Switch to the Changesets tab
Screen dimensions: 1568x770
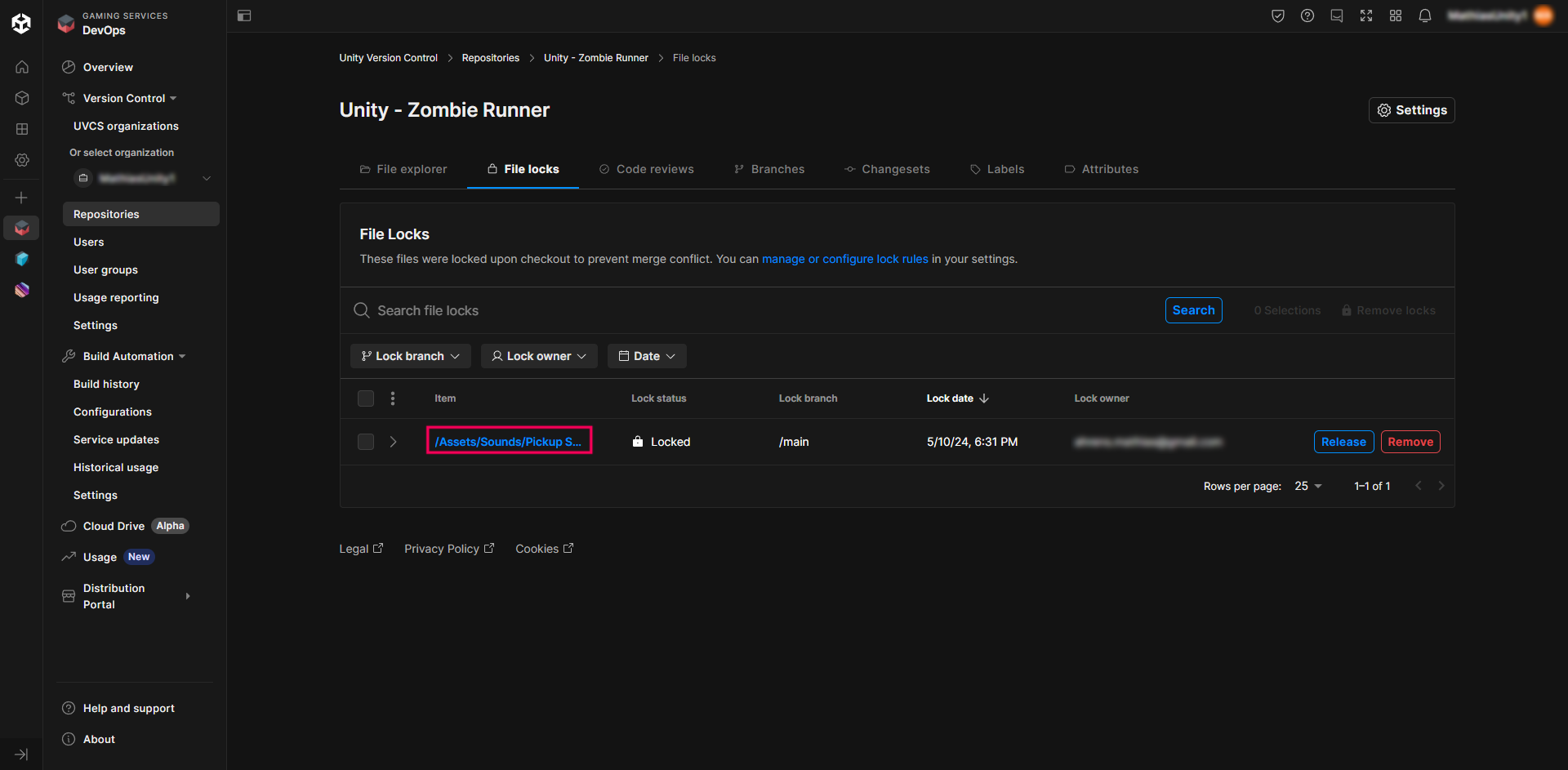coord(887,169)
